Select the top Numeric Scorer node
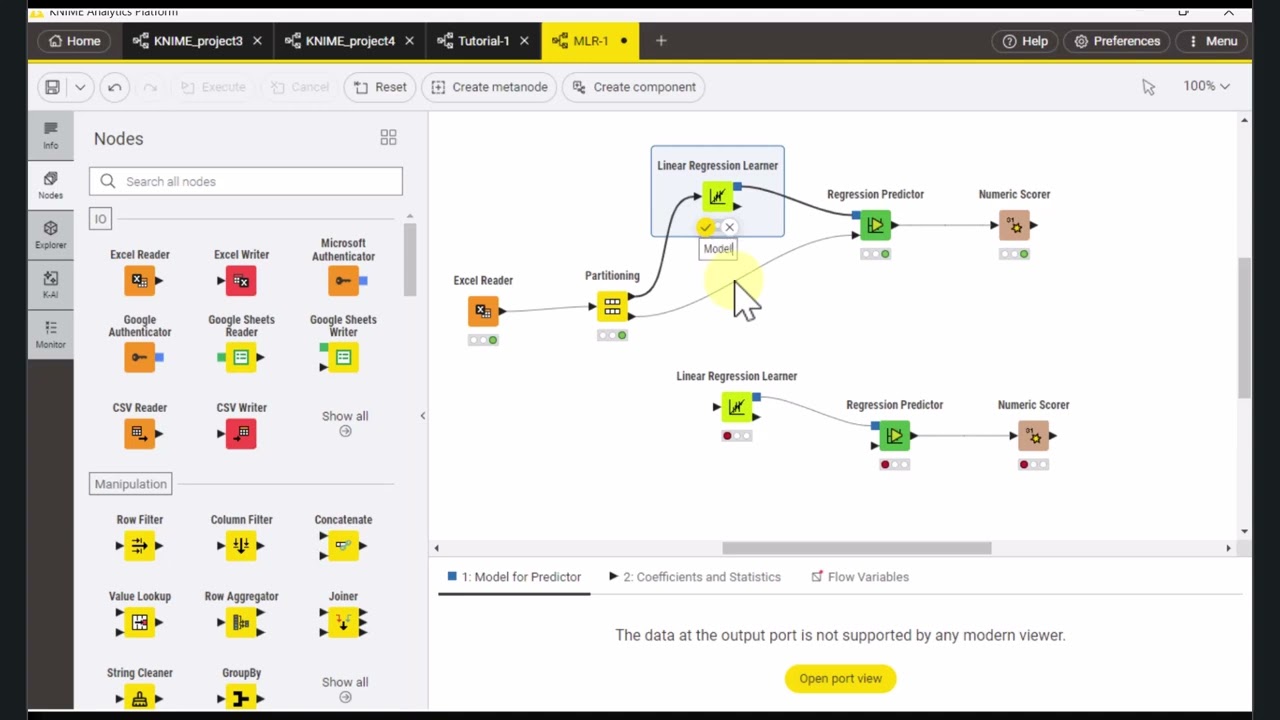The image size is (1280, 720). (x=1014, y=226)
